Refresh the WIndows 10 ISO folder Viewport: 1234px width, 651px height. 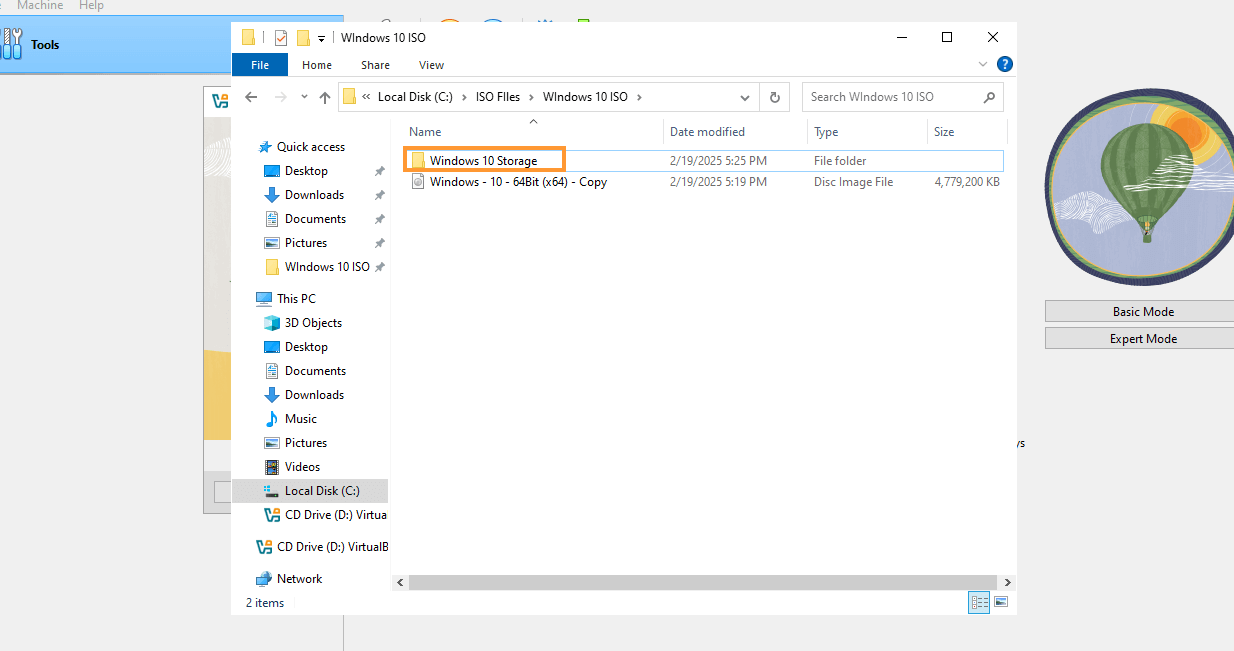click(x=774, y=97)
